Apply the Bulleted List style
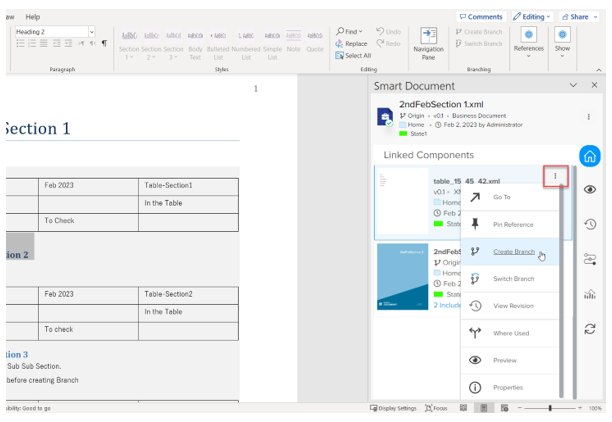The height and width of the screenshot is (422, 612). [218, 44]
